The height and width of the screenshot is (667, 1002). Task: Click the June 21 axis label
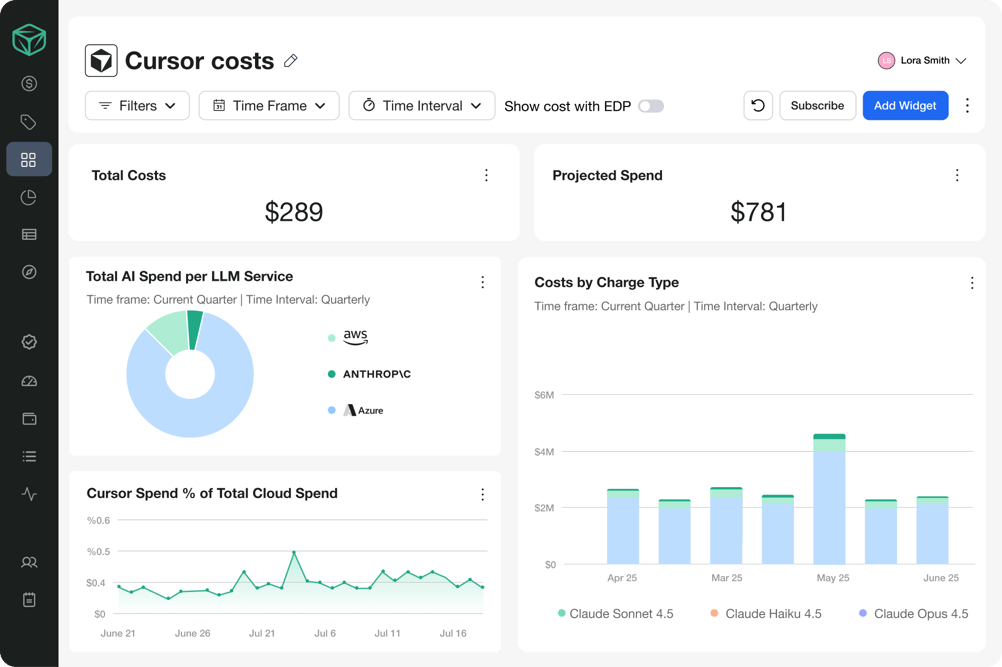[118, 633]
